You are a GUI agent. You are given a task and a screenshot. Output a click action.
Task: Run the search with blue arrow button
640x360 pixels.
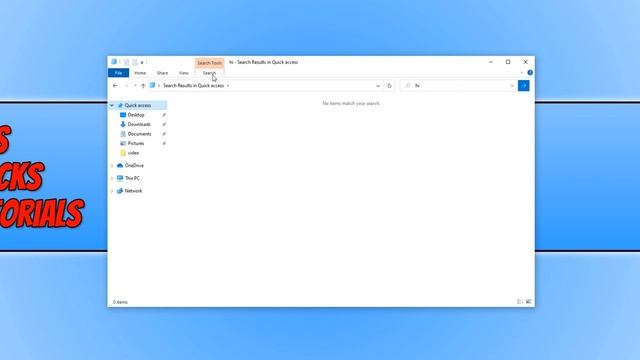pos(523,86)
